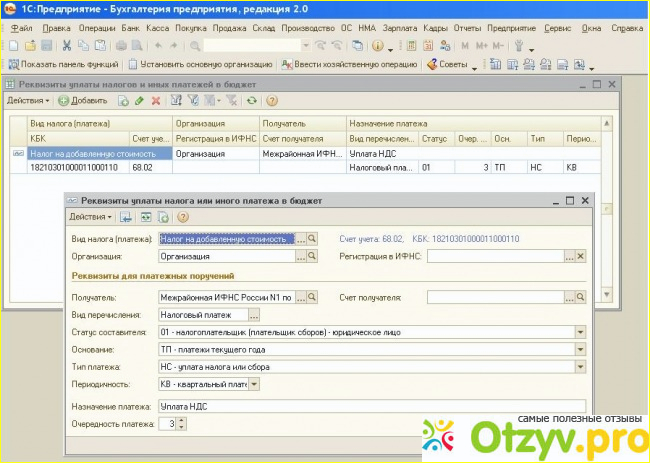This screenshot has width=650, height=463.
Task: Click the red delete X icon in list toolbar
Action: (155, 101)
